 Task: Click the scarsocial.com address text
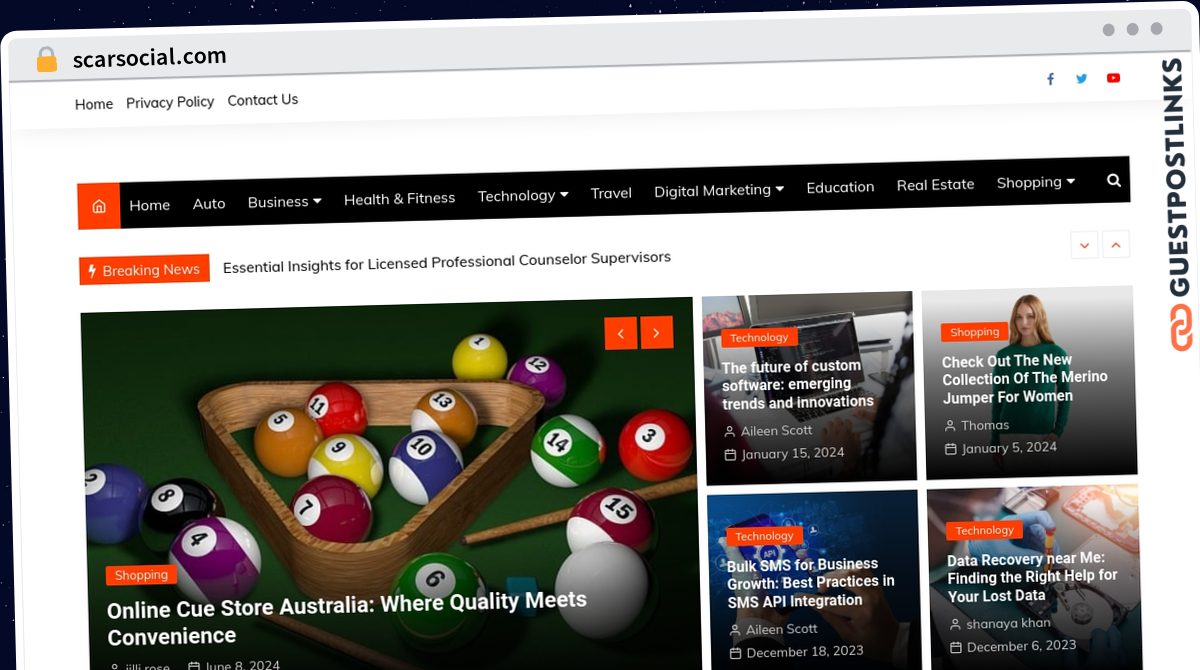click(149, 58)
